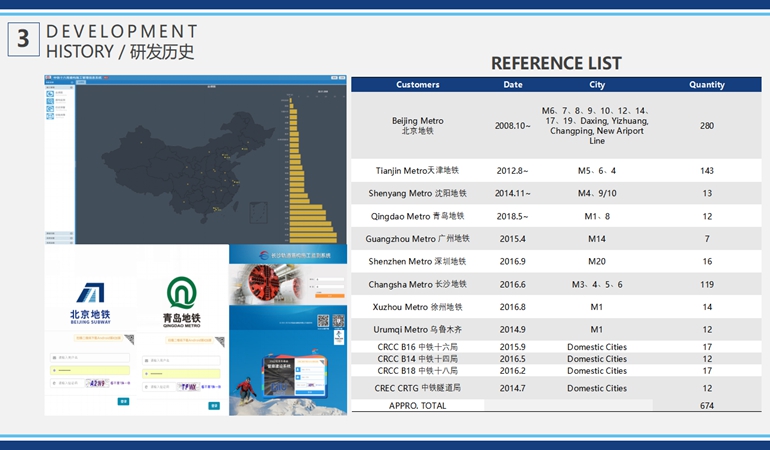Click the small South China Sea inset on map
This screenshot has width=770, height=450.
point(259,212)
